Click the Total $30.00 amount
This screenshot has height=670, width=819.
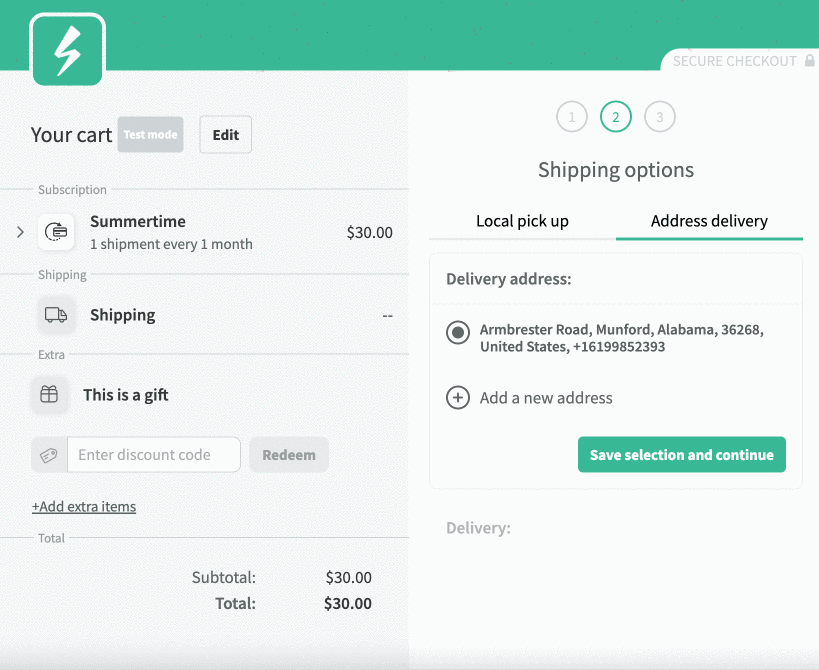348,604
